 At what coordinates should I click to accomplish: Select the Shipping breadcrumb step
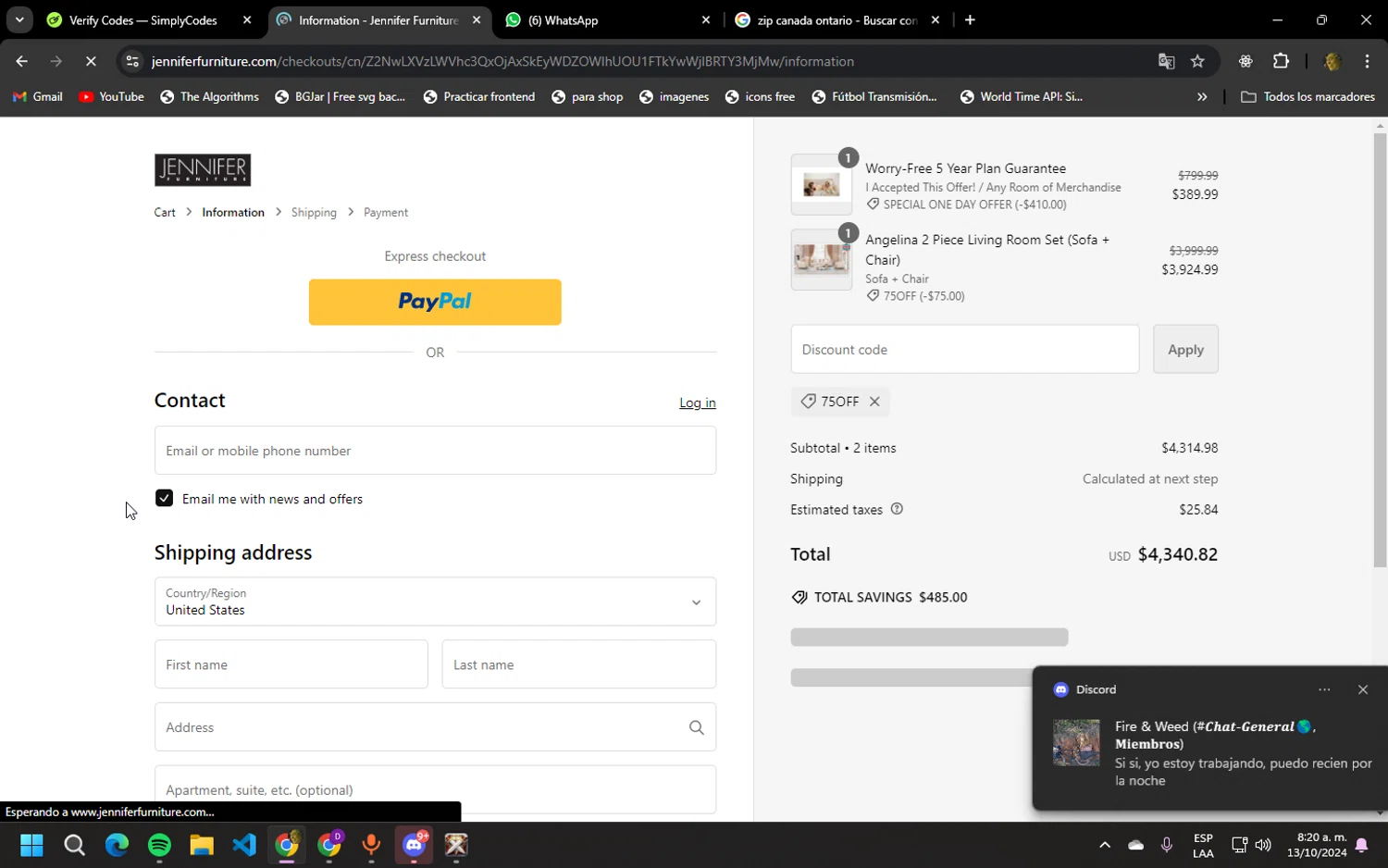(314, 212)
